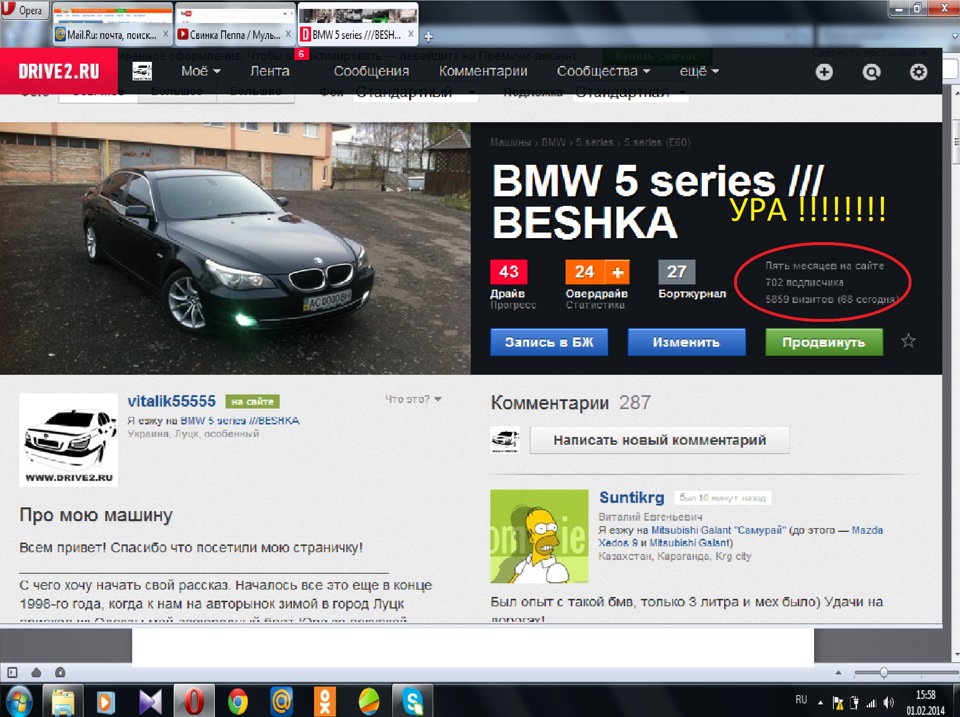Expand the Стандартная подложка dropdown

point(630,92)
